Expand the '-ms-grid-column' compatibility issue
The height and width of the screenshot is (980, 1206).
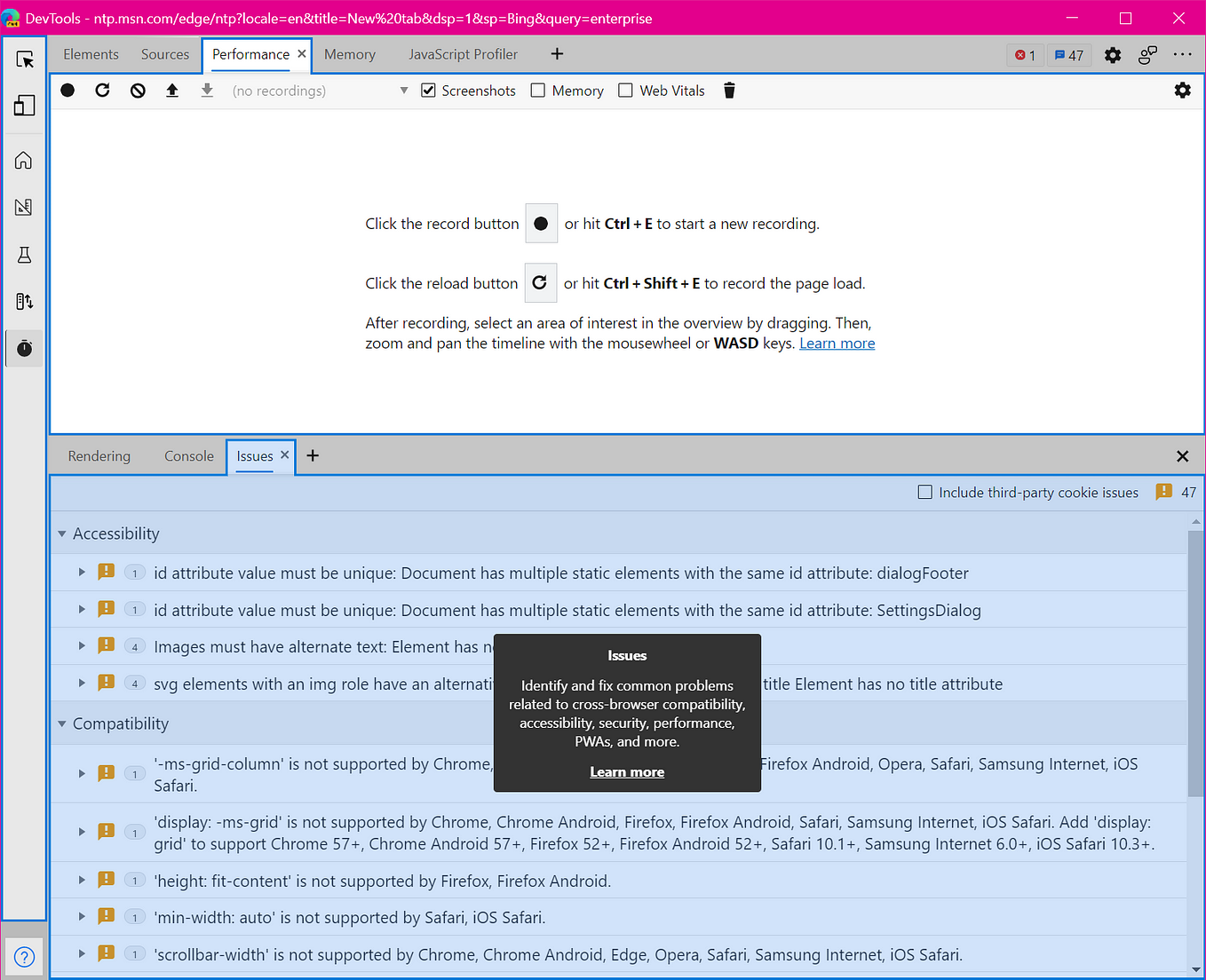coord(82,774)
